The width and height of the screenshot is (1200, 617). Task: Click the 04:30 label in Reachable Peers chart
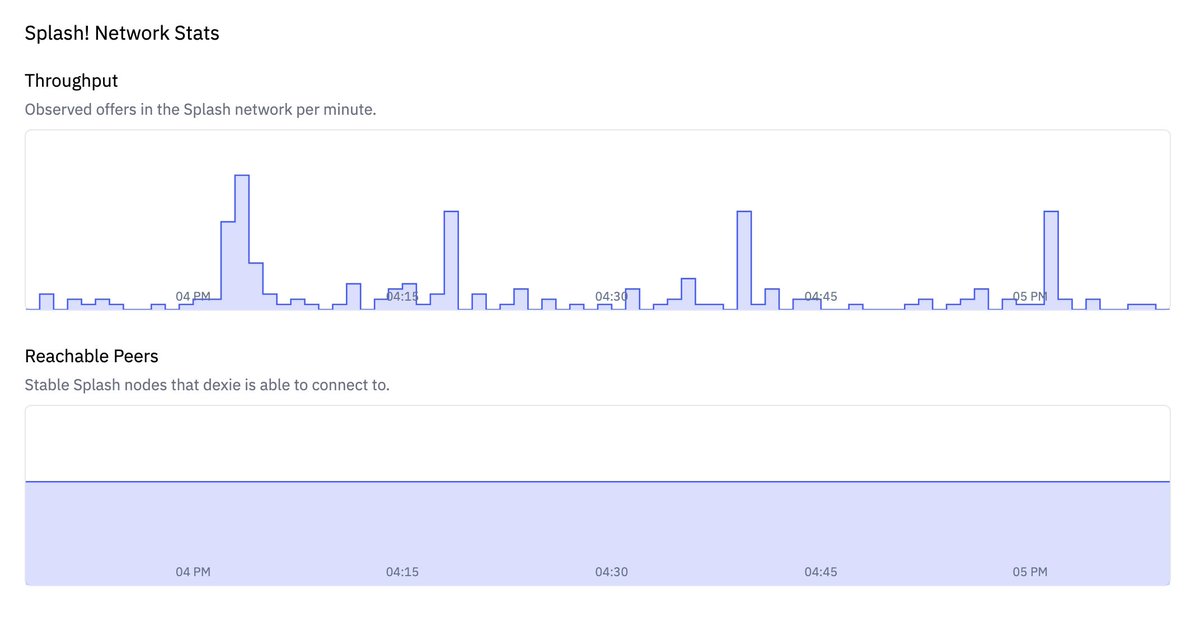pos(611,572)
